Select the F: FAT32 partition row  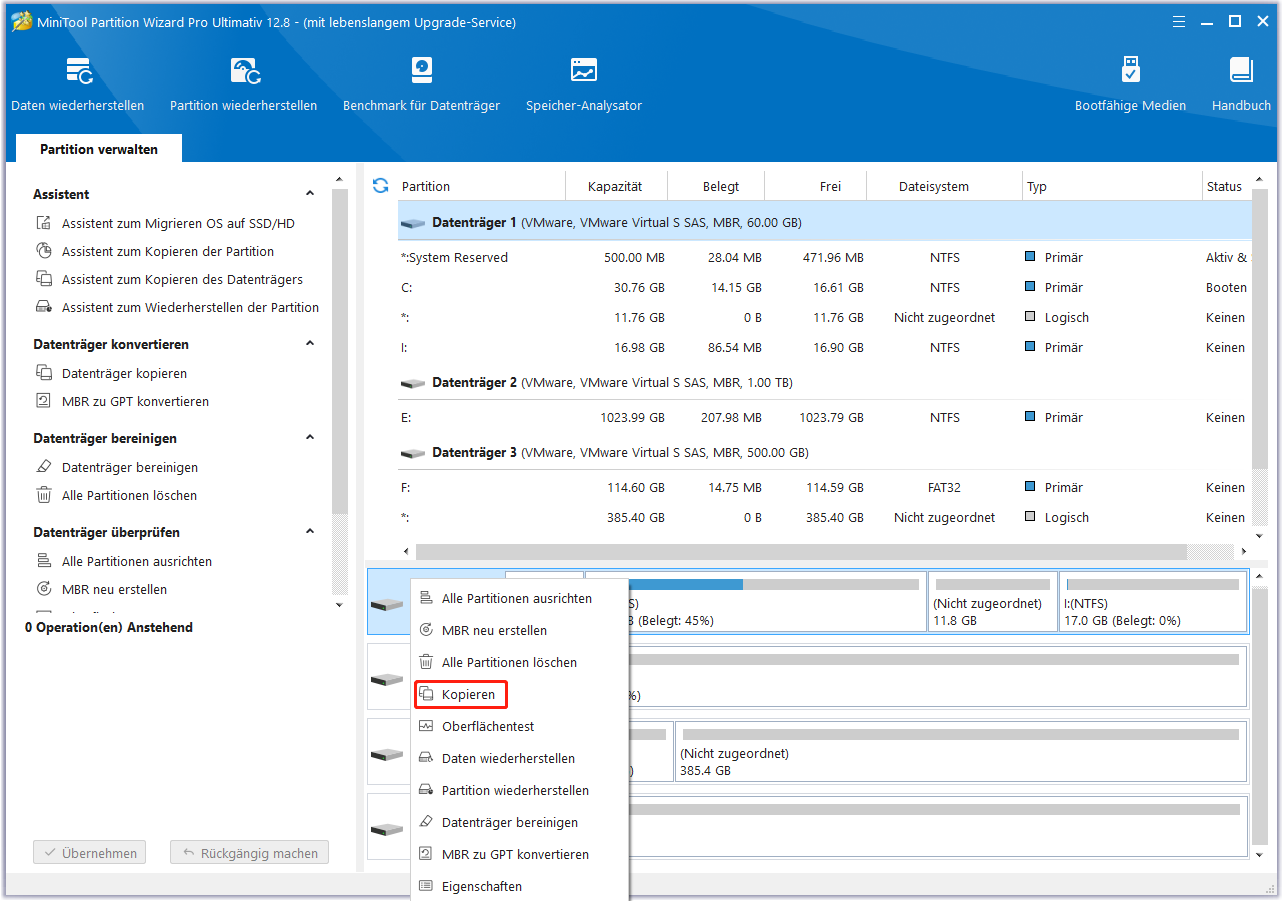tap(825, 488)
